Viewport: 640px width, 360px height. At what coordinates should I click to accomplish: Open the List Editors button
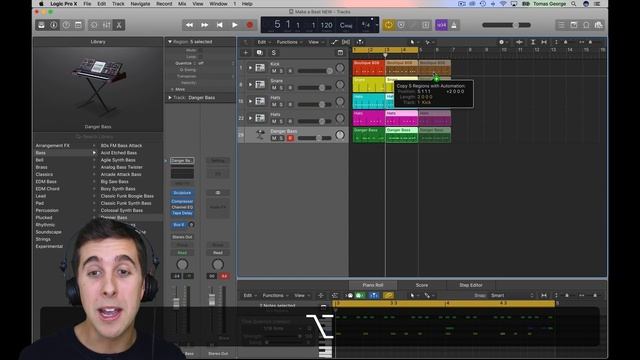click(x=562, y=25)
